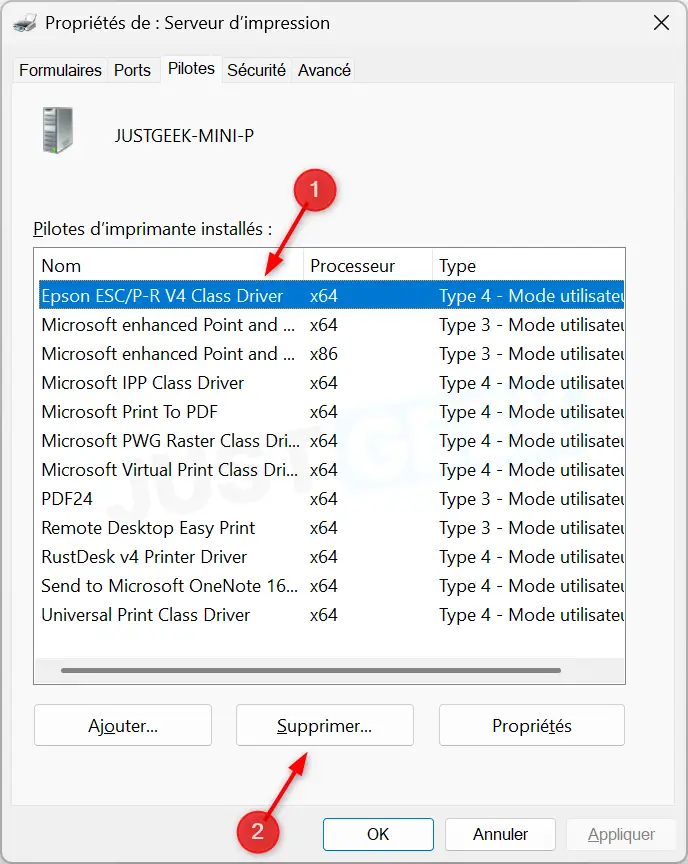The image size is (688, 864).
Task: Go to the Sécurité tab
Action: pos(256,70)
